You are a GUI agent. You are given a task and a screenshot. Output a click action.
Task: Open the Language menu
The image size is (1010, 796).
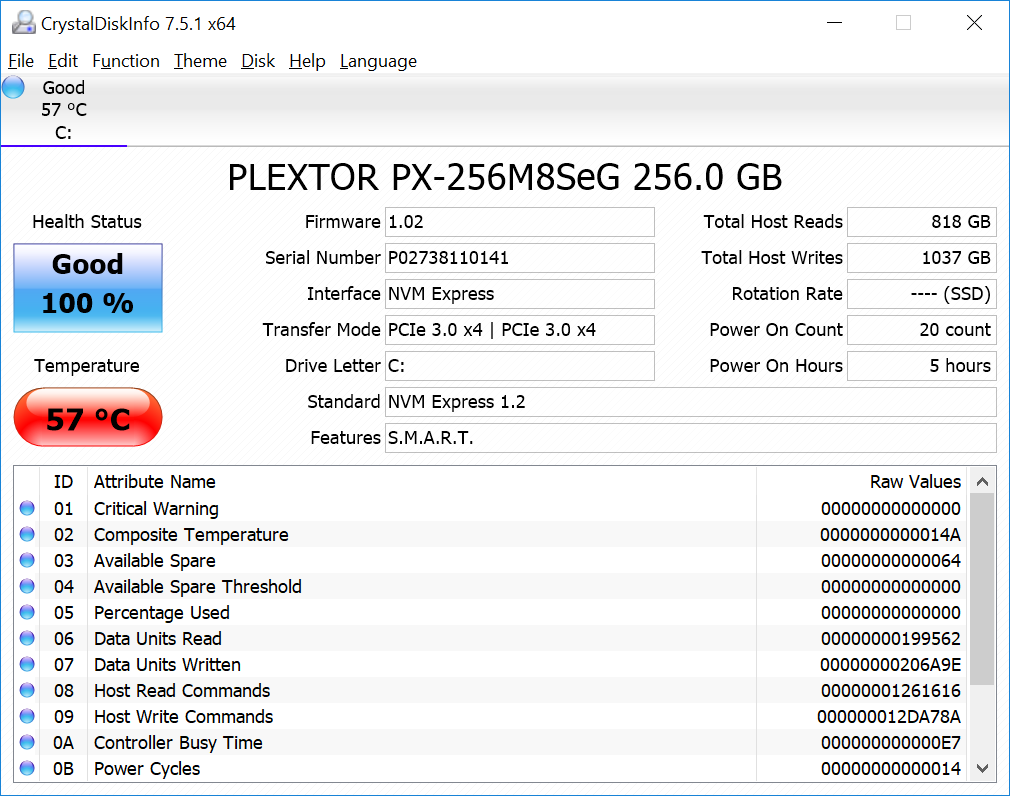(378, 61)
